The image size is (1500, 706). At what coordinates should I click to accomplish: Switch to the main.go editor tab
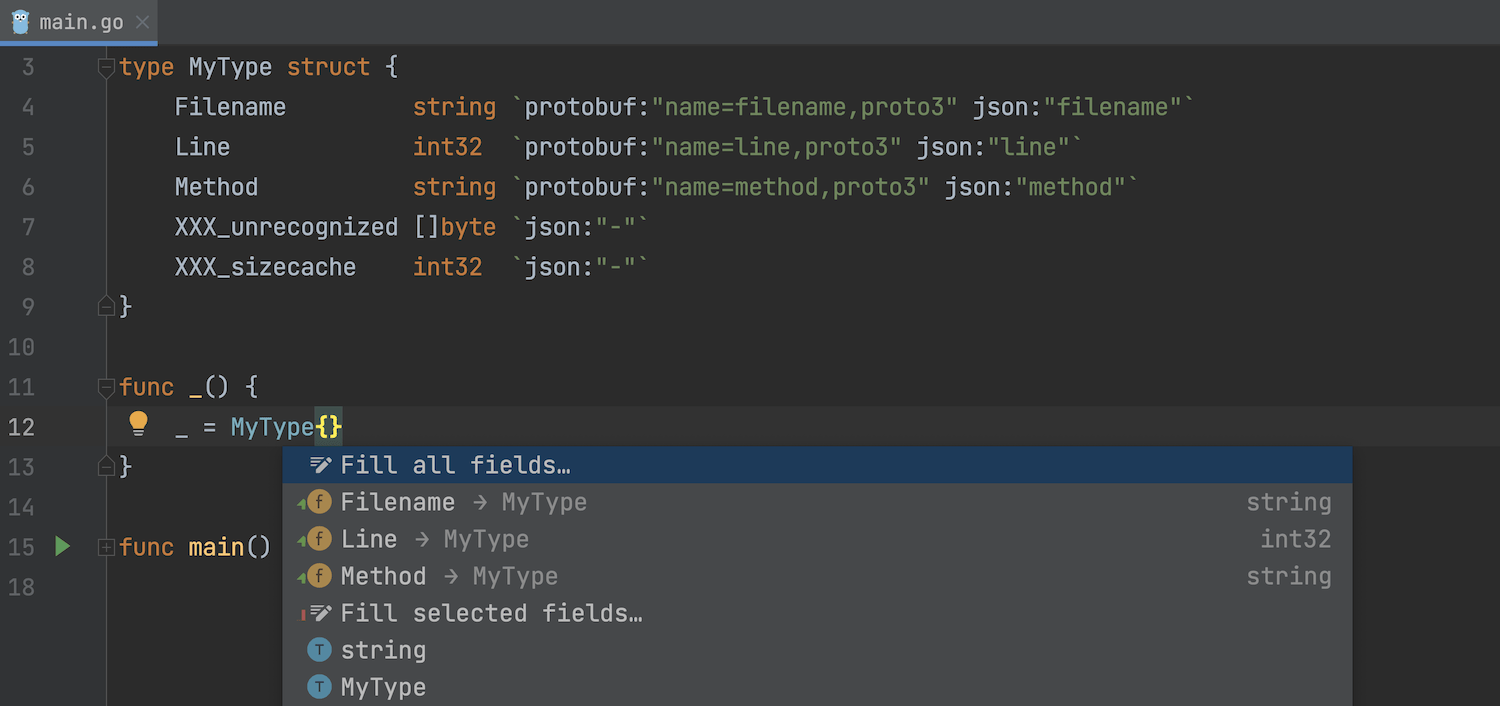click(x=80, y=22)
